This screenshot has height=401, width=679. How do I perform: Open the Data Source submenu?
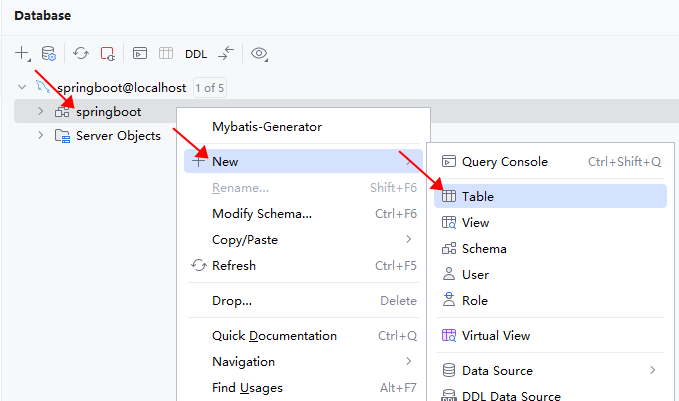tap(498, 371)
